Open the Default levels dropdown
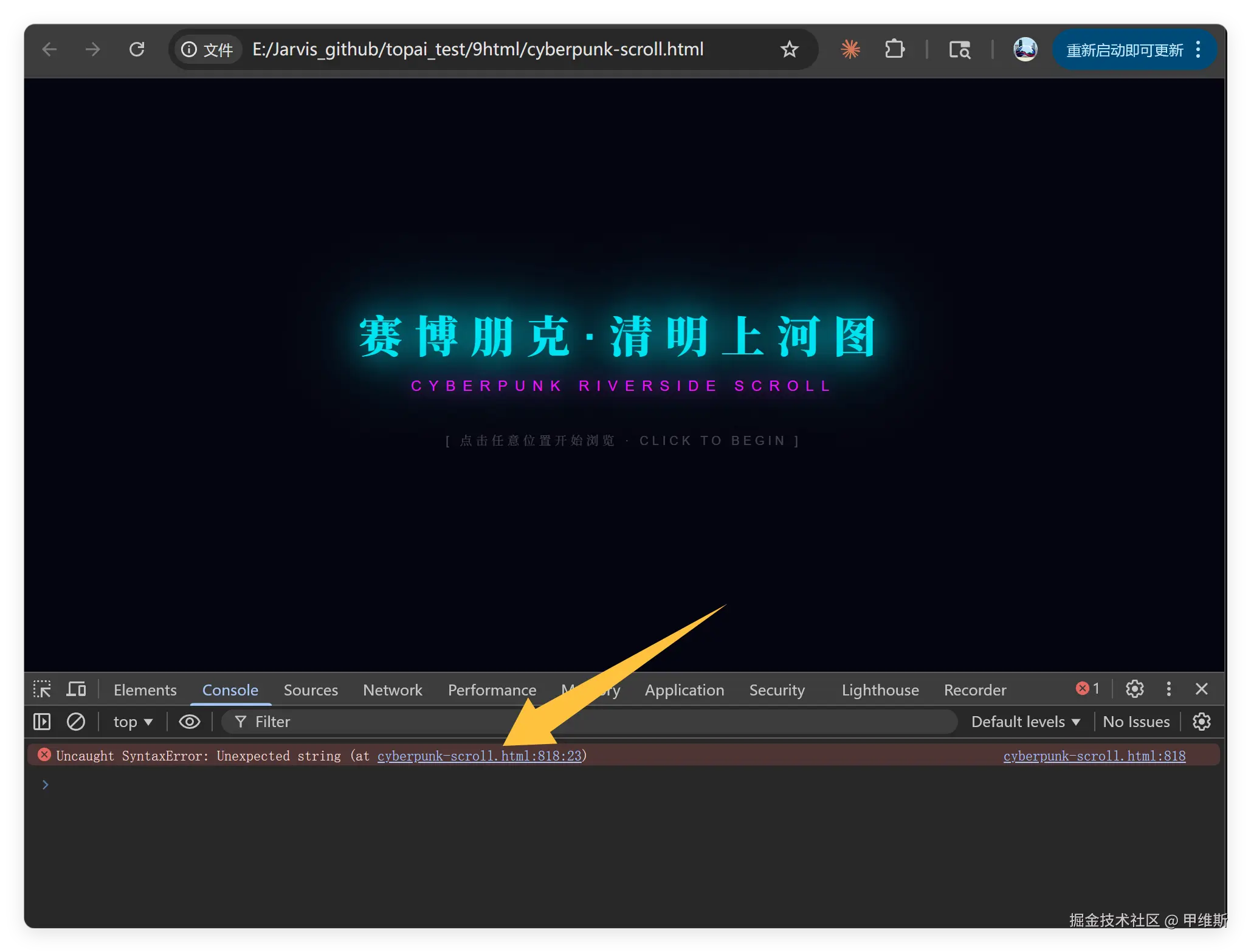This screenshot has width=1251, height=952. point(1025,722)
